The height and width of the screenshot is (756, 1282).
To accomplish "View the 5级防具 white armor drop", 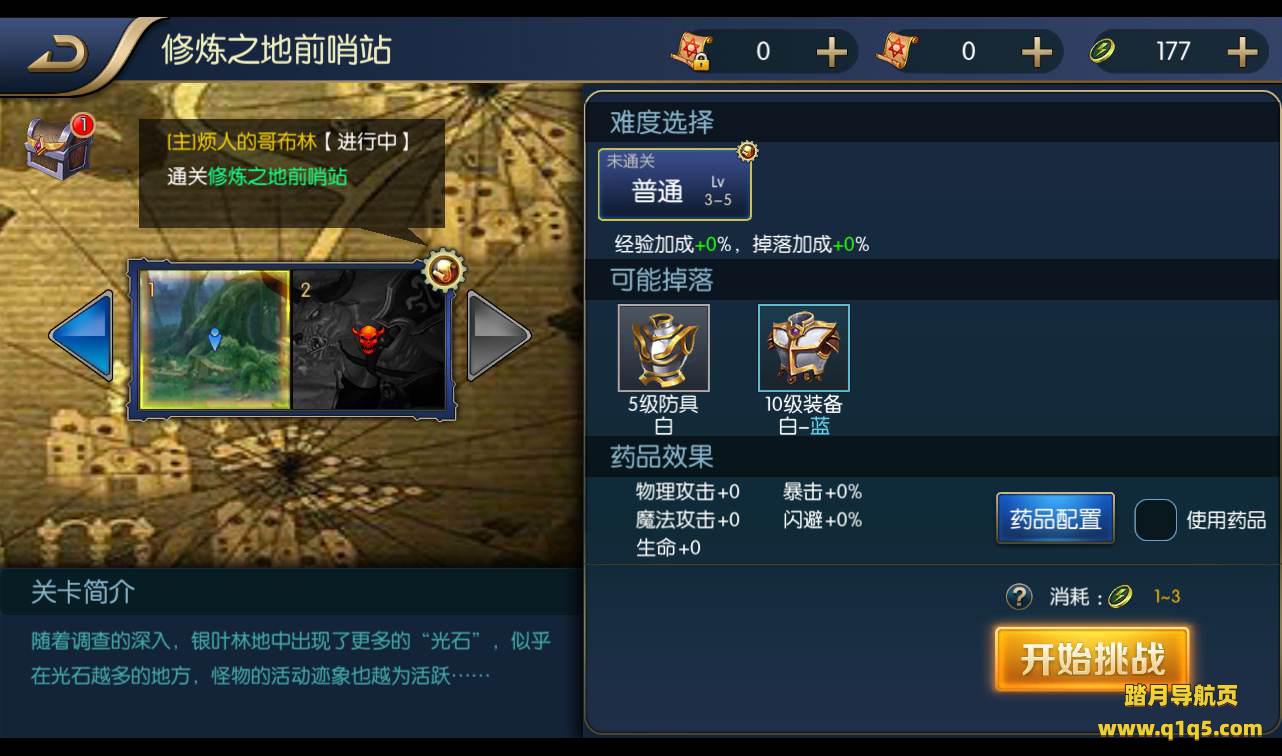I will 664,348.
